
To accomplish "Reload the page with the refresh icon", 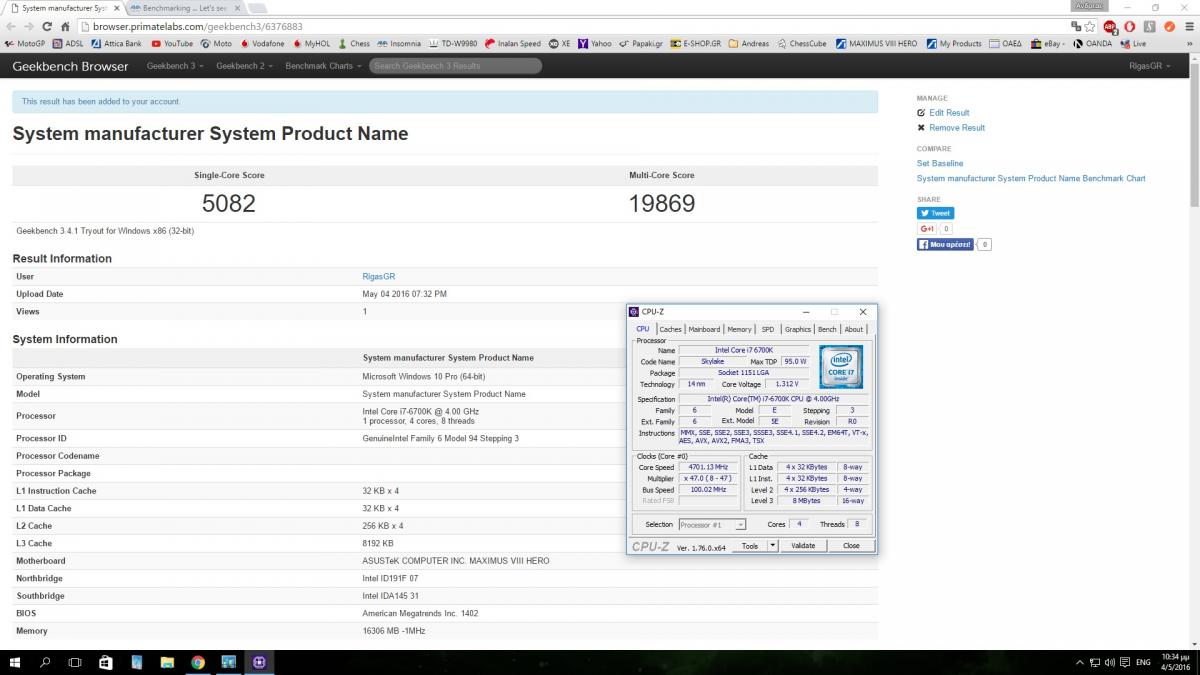I will (47, 27).
